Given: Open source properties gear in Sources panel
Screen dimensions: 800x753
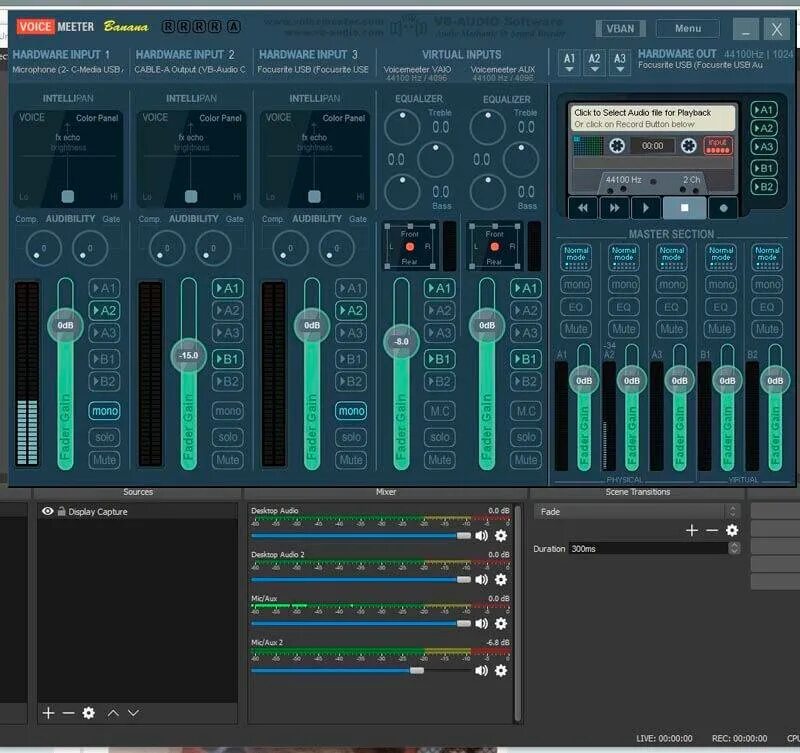Looking at the screenshot, I should 88,713.
